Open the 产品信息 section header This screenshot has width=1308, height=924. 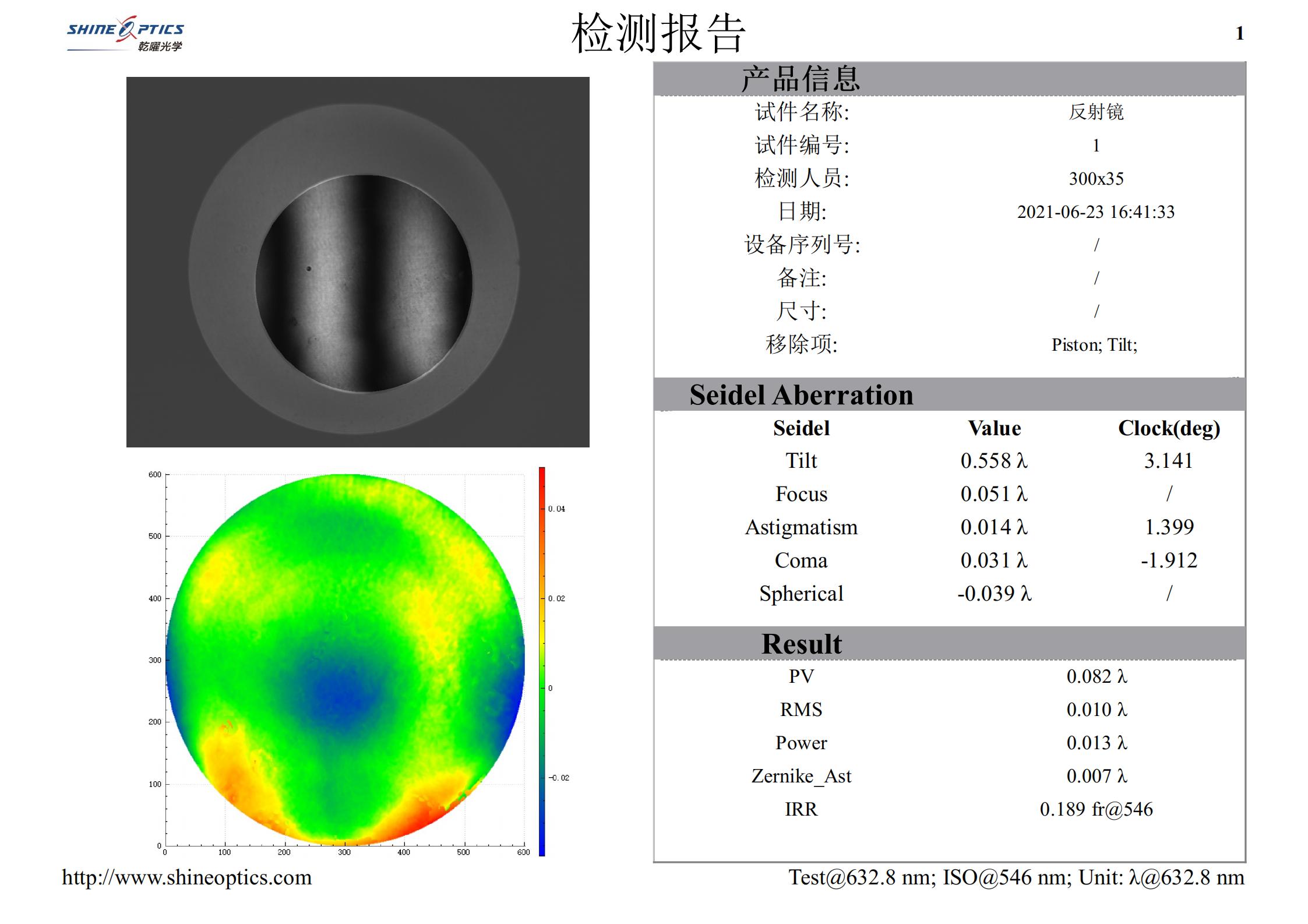pos(801,79)
